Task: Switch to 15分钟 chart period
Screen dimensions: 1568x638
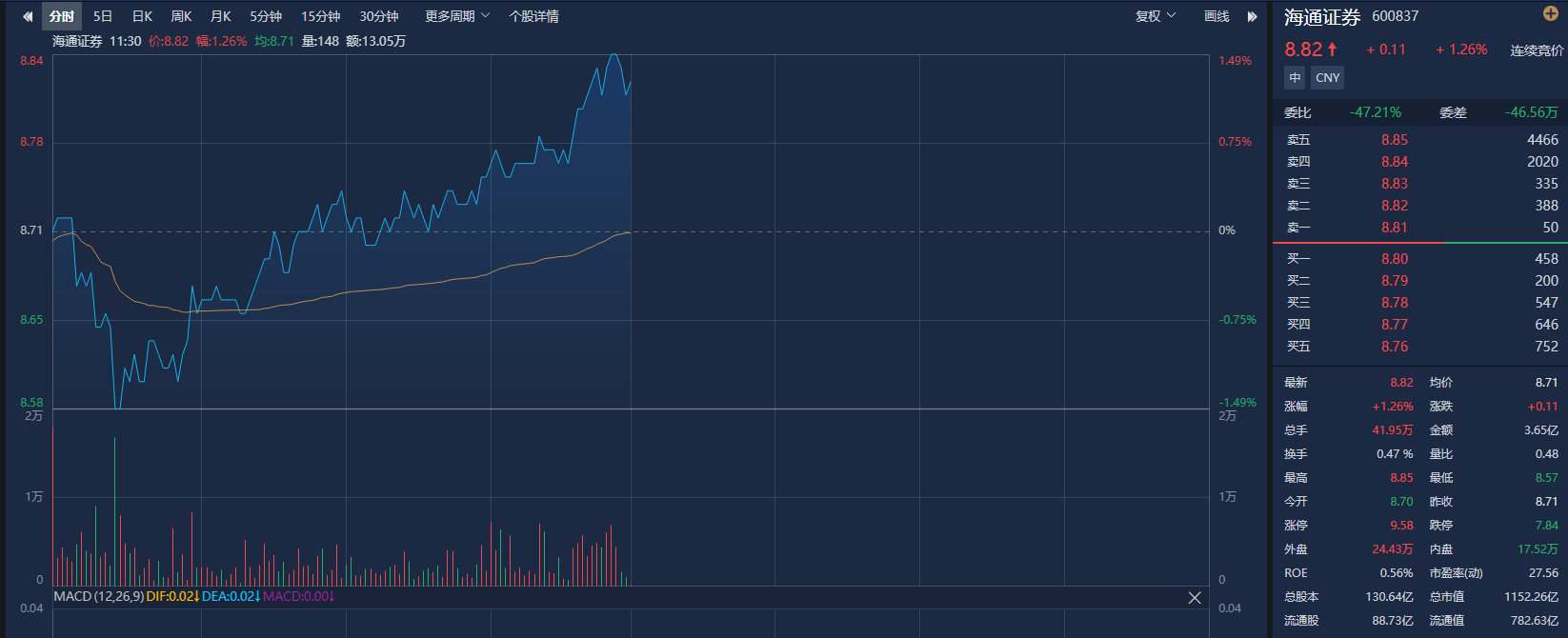Action: click(320, 16)
